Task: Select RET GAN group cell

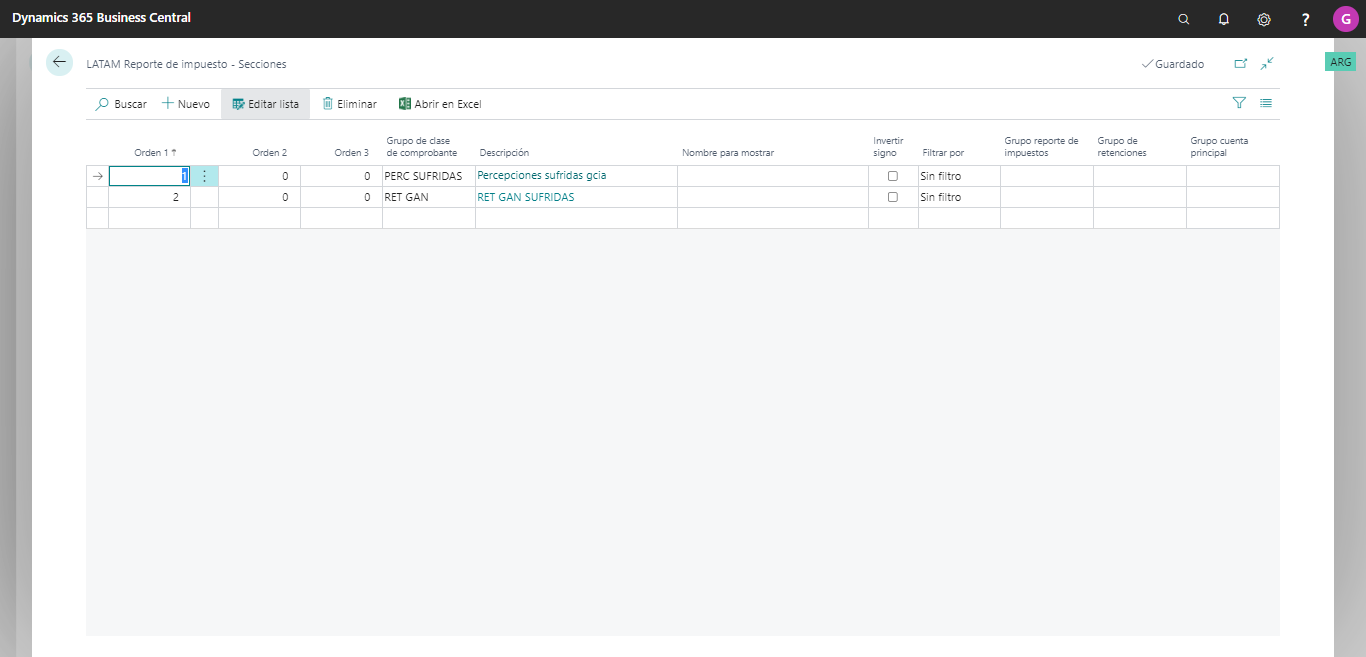Action: [x=428, y=197]
